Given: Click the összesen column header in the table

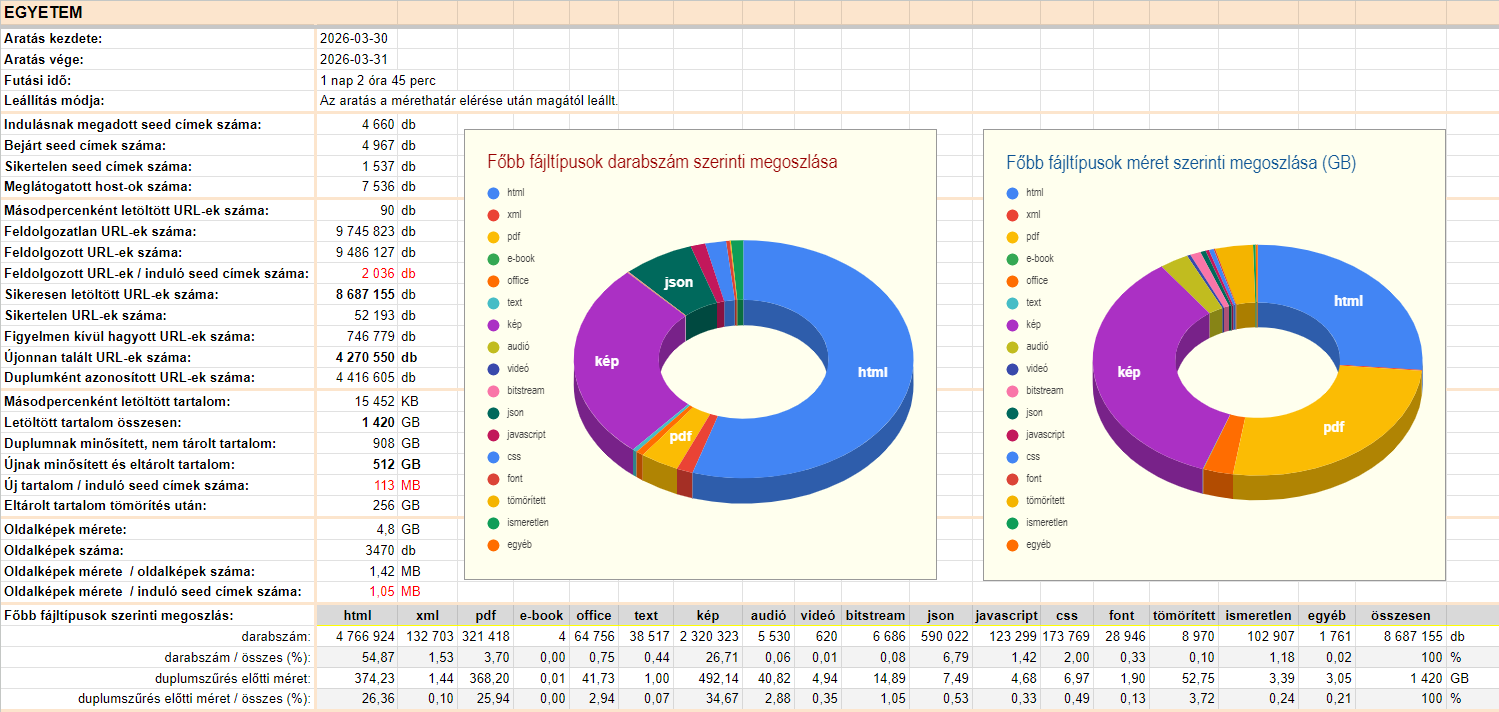Looking at the screenshot, I should click(x=1400, y=616).
